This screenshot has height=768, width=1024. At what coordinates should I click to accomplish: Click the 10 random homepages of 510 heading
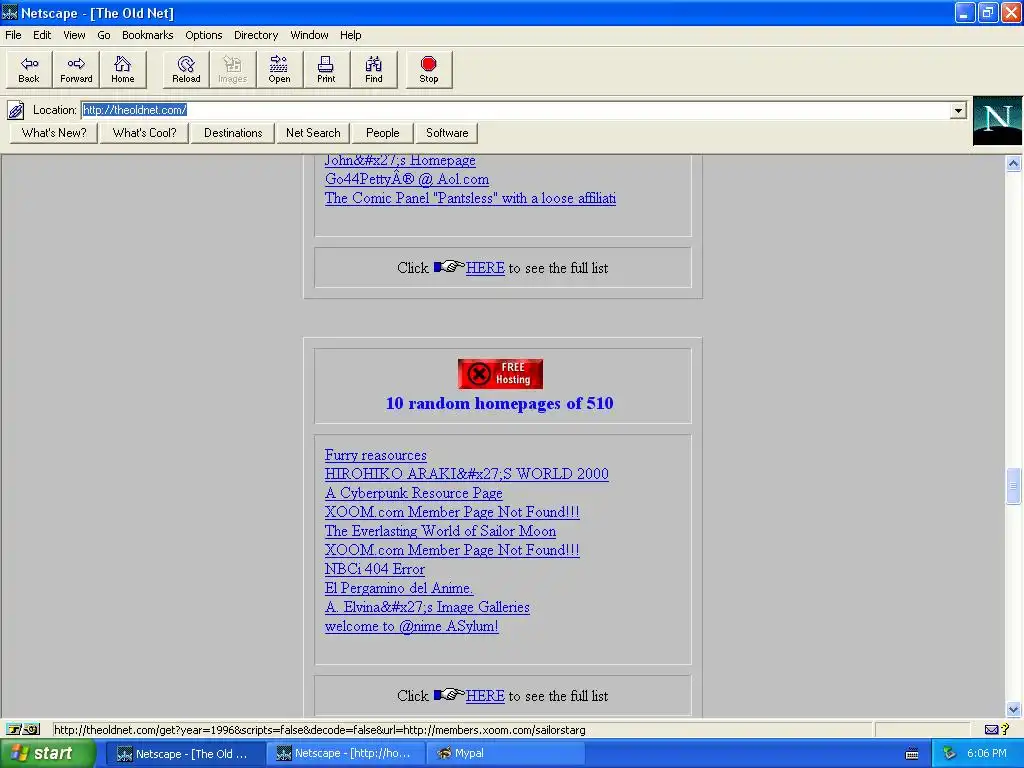500,404
